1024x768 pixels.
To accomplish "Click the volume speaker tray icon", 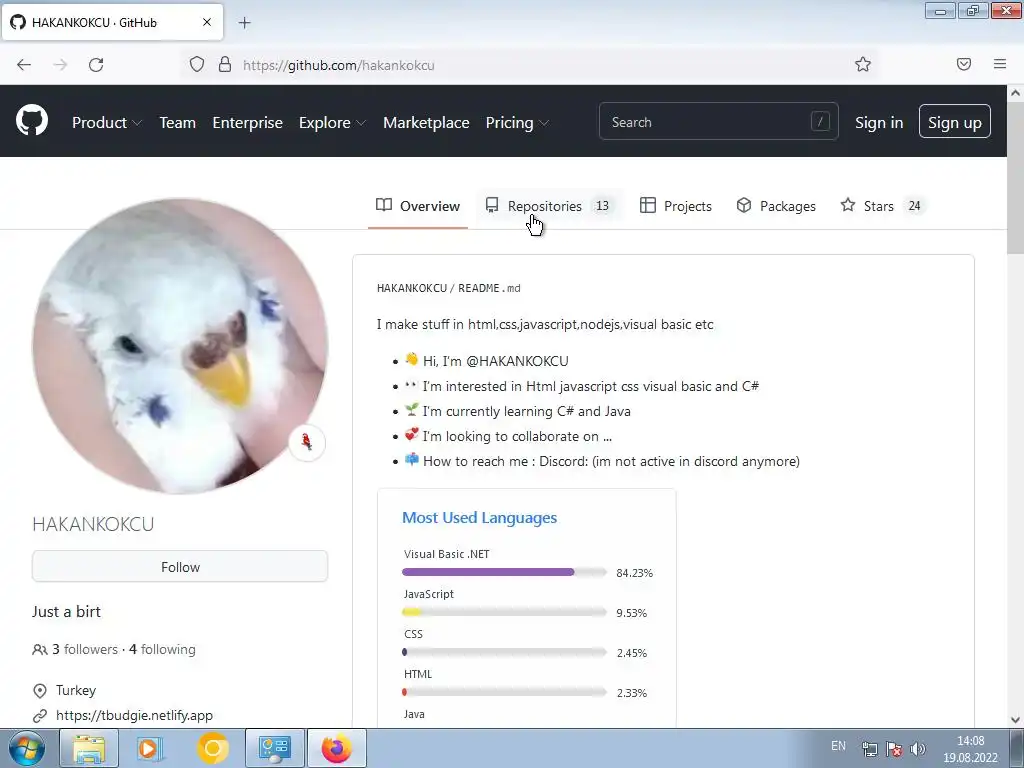I will coord(918,749).
